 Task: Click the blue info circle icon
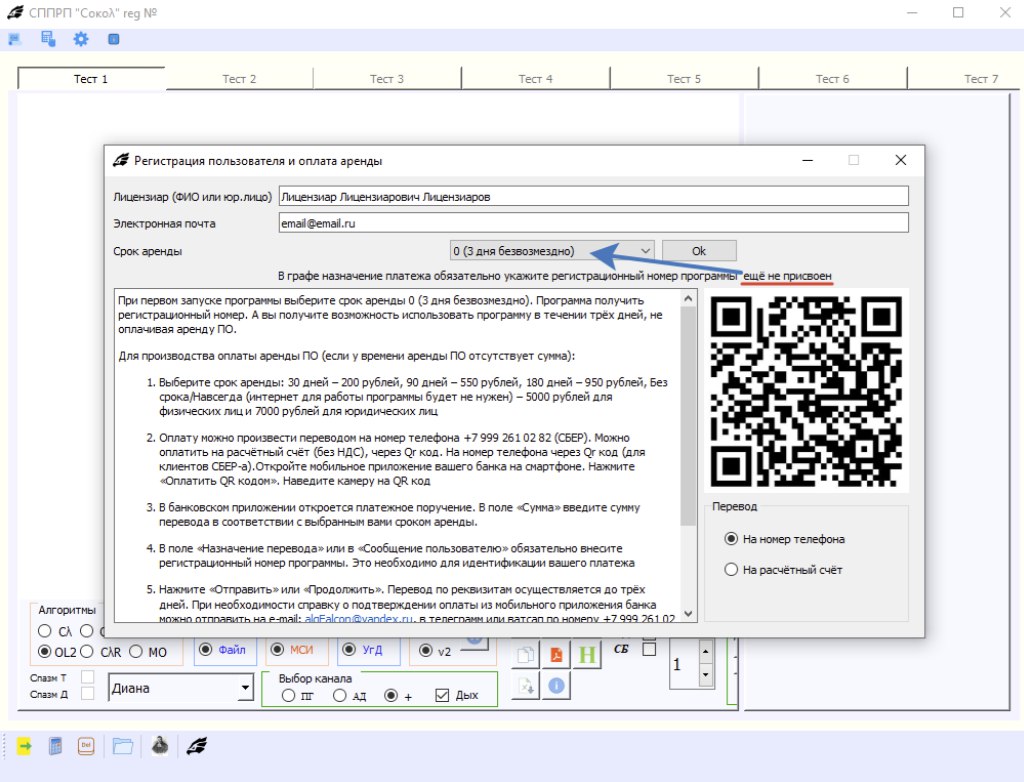coord(557,686)
